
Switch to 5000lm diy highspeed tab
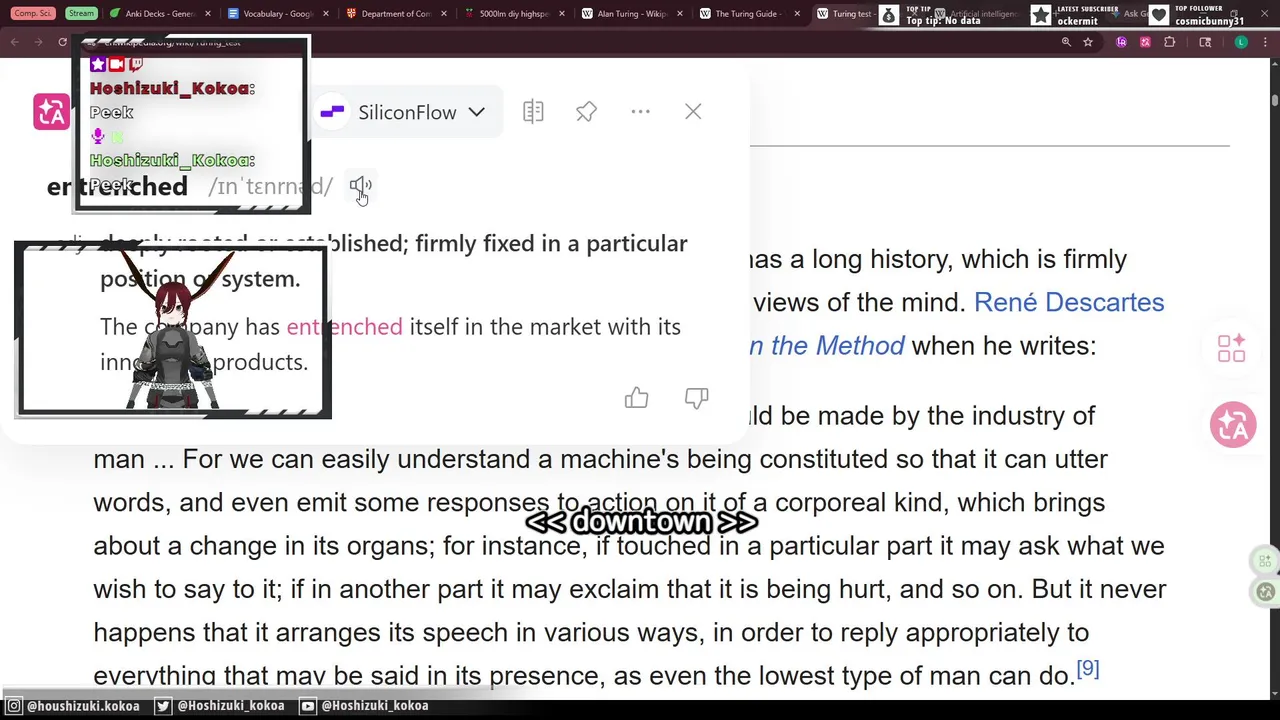(513, 14)
